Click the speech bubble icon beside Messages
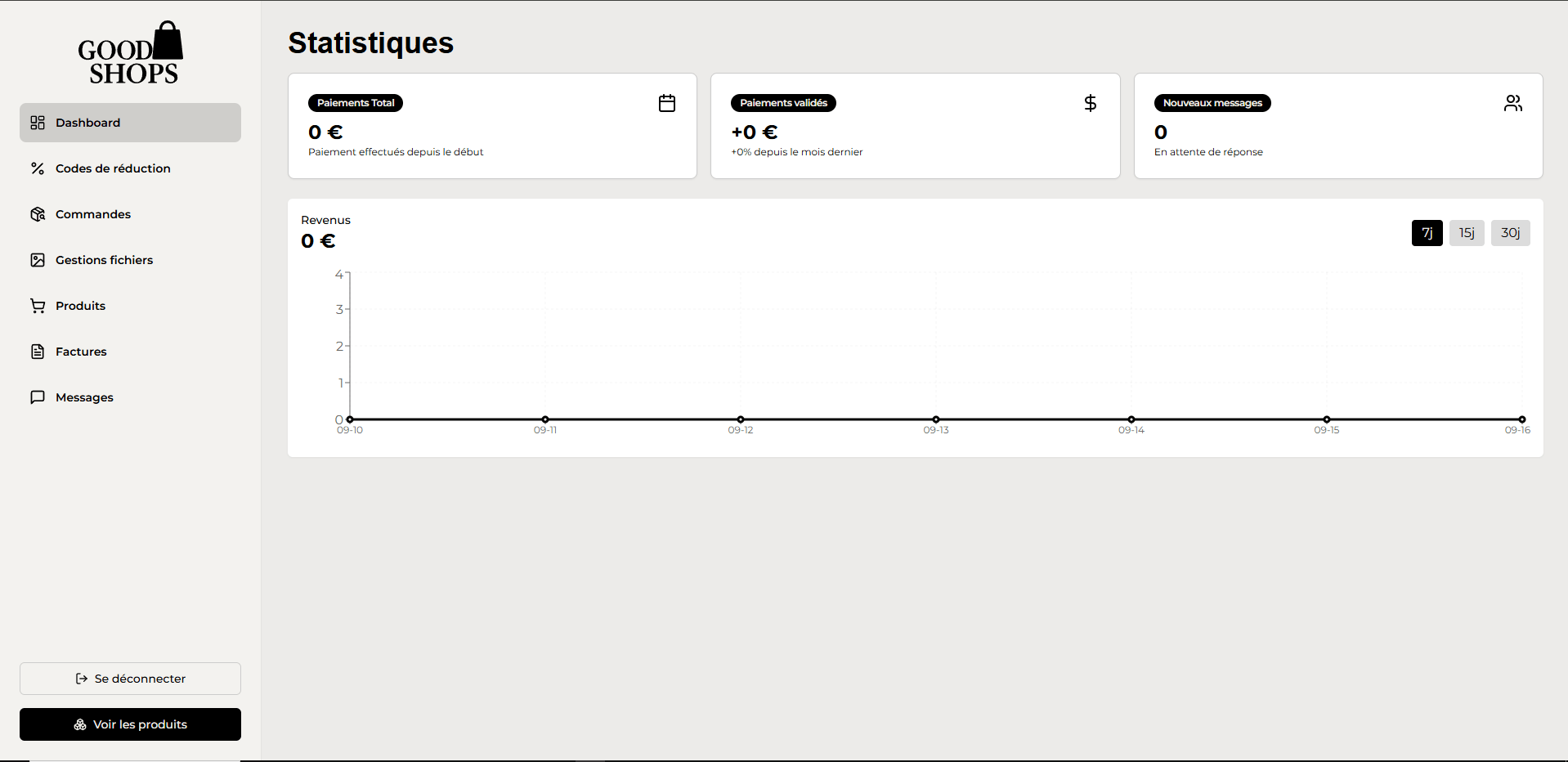This screenshot has width=1568, height=762. pyautogui.click(x=38, y=397)
